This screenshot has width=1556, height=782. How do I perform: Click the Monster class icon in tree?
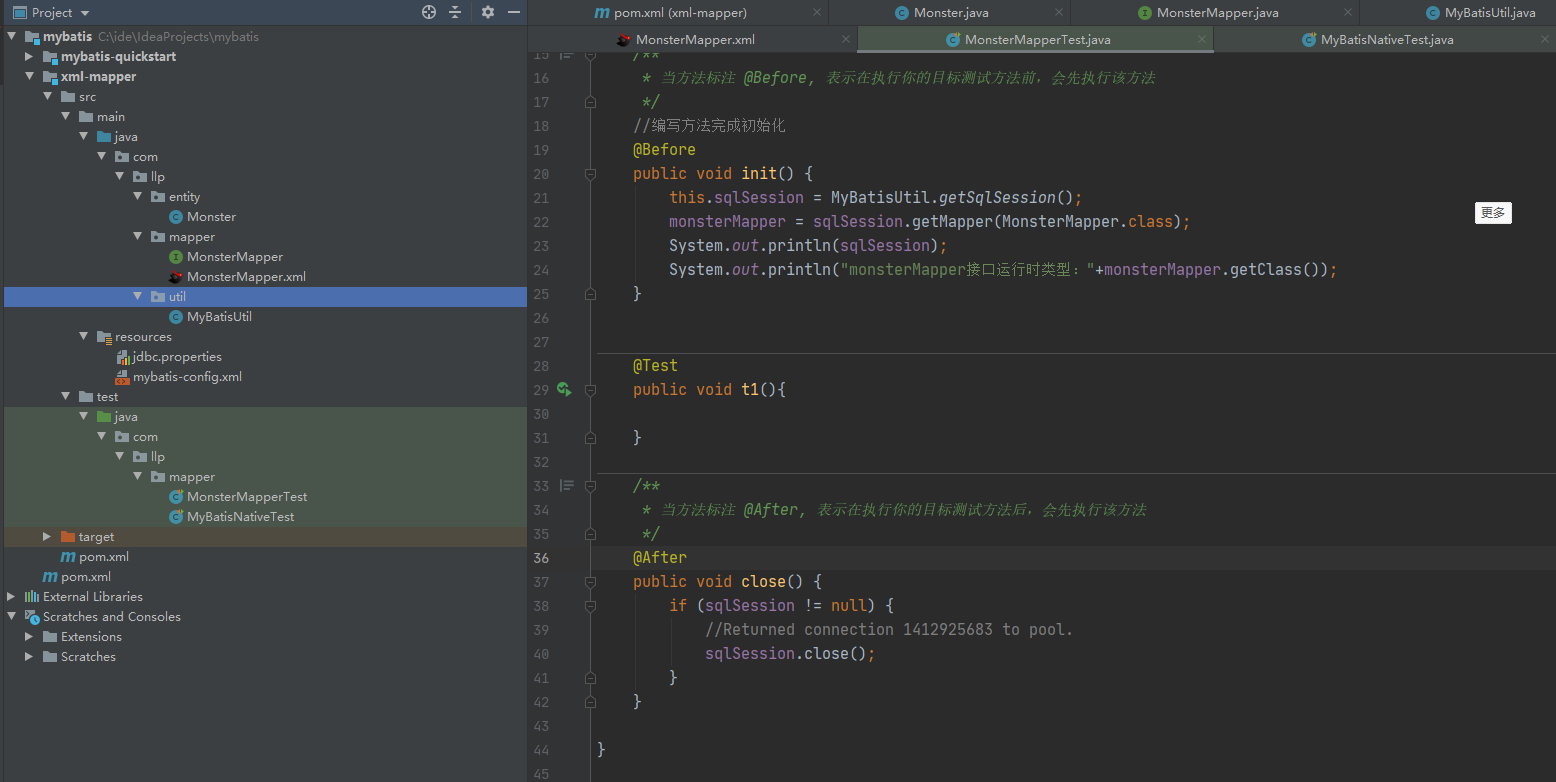[x=176, y=216]
